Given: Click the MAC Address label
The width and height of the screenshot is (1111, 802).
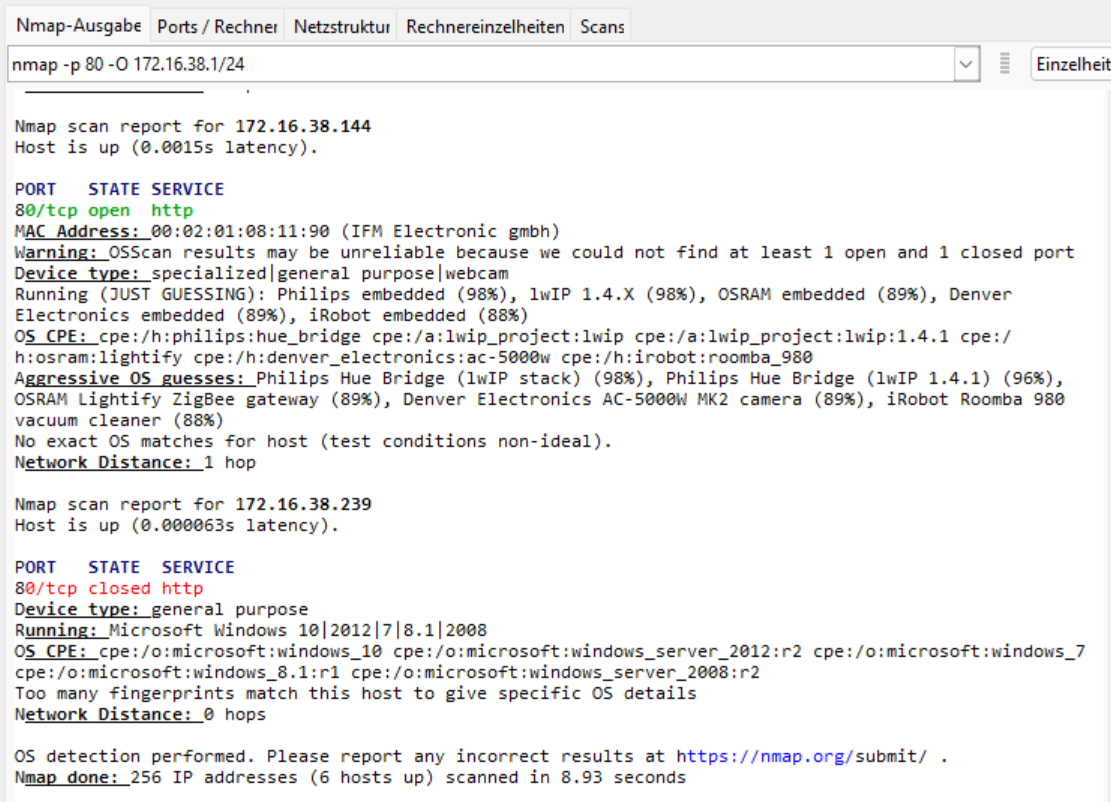Looking at the screenshot, I should click(82, 231).
